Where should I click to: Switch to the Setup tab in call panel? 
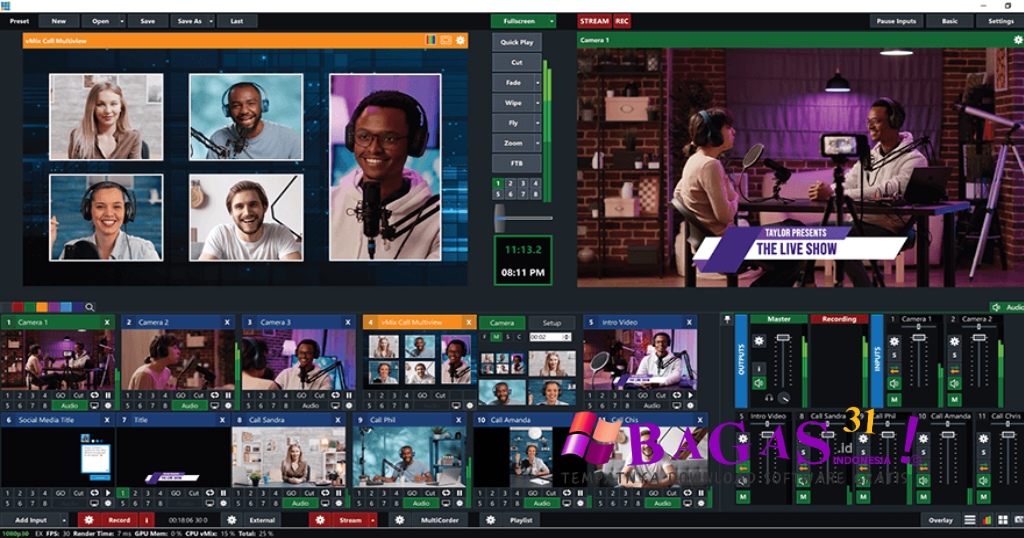(x=552, y=323)
